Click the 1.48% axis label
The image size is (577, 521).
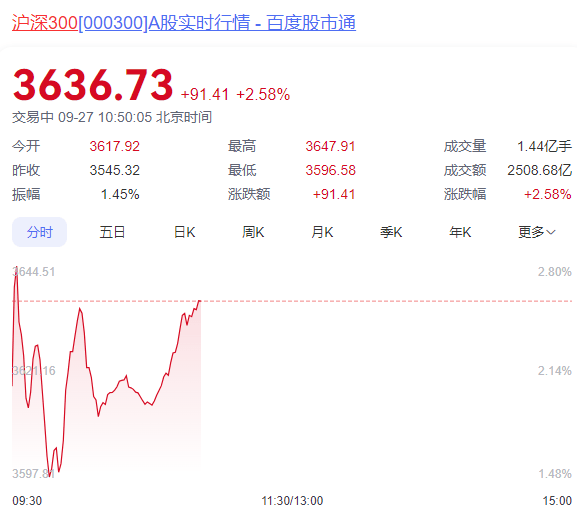click(555, 474)
